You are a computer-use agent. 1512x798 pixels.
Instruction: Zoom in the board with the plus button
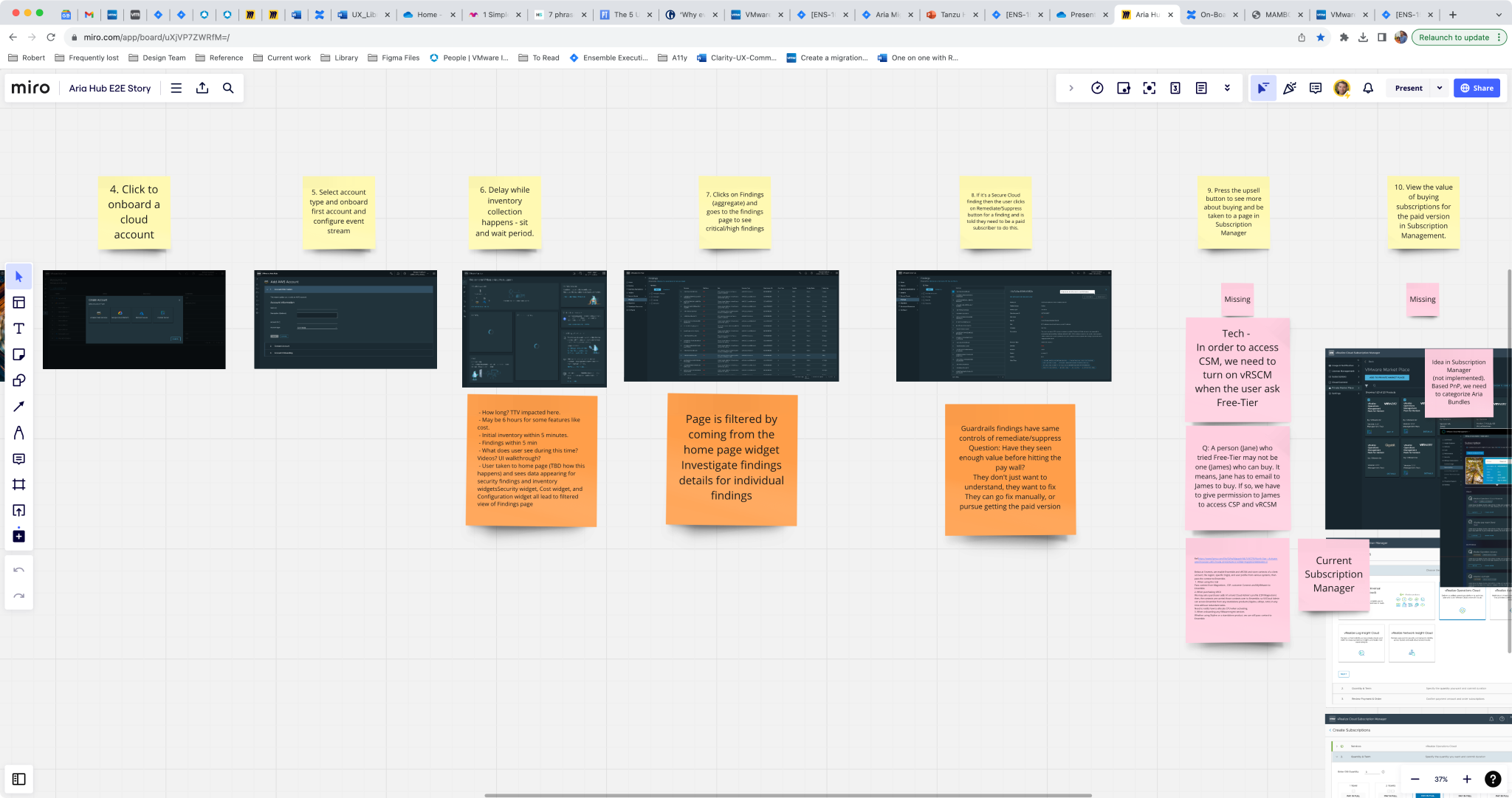(x=1467, y=779)
